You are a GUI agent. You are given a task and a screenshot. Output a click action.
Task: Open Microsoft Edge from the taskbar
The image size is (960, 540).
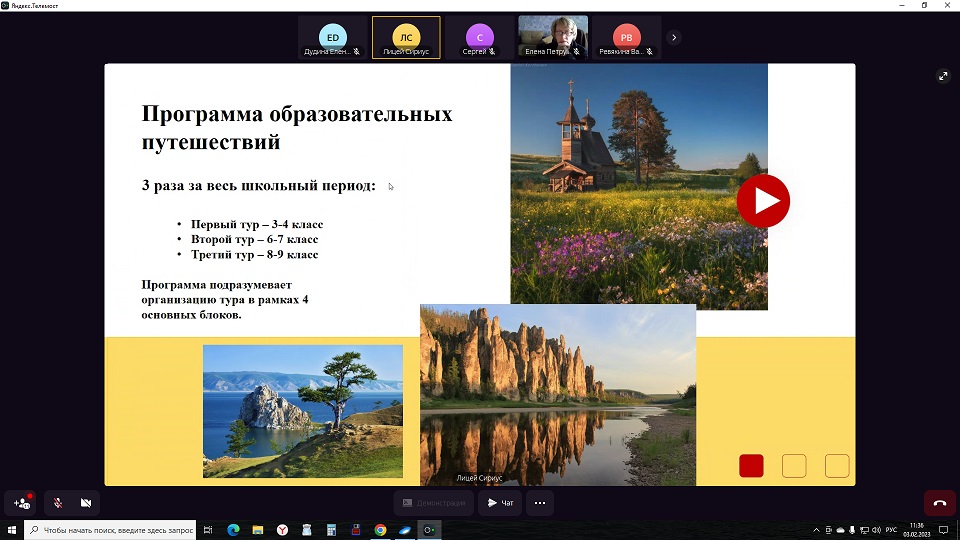[x=233, y=530]
